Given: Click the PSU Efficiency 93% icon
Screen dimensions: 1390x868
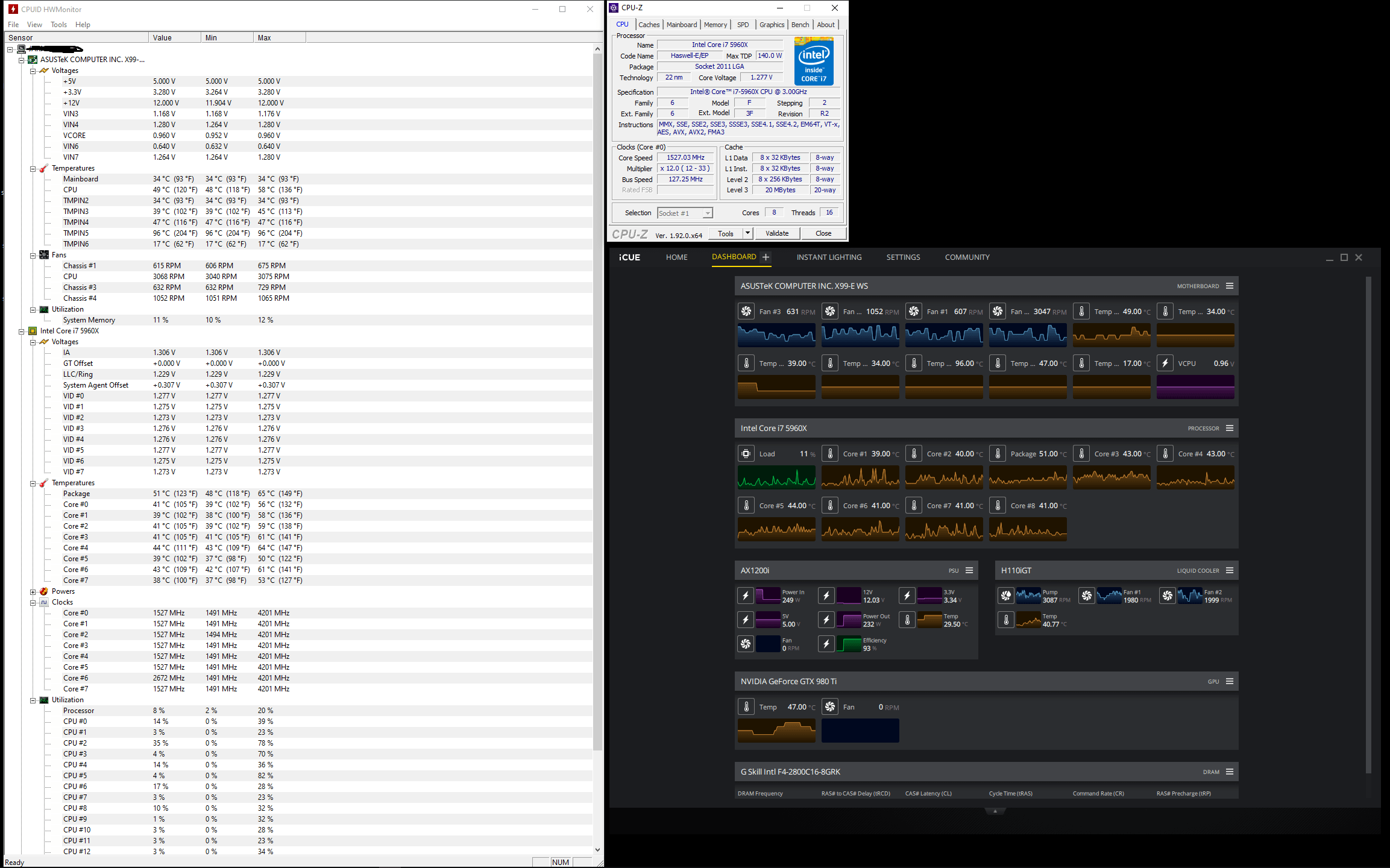Looking at the screenshot, I should point(826,644).
